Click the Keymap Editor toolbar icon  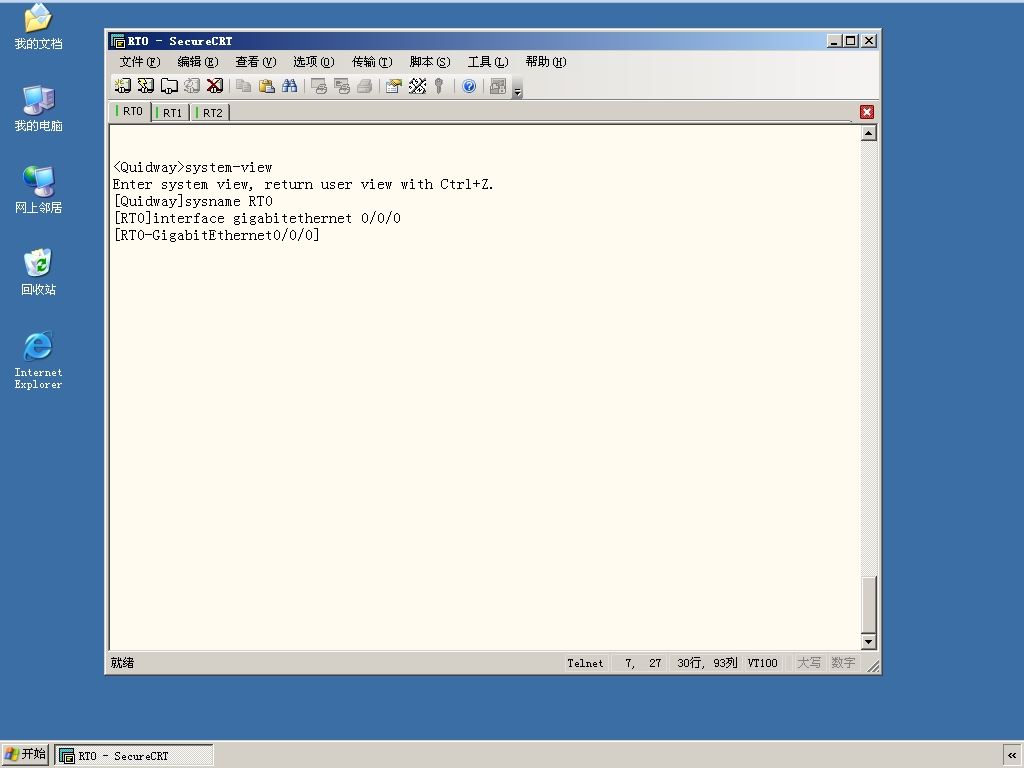(417, 86)
